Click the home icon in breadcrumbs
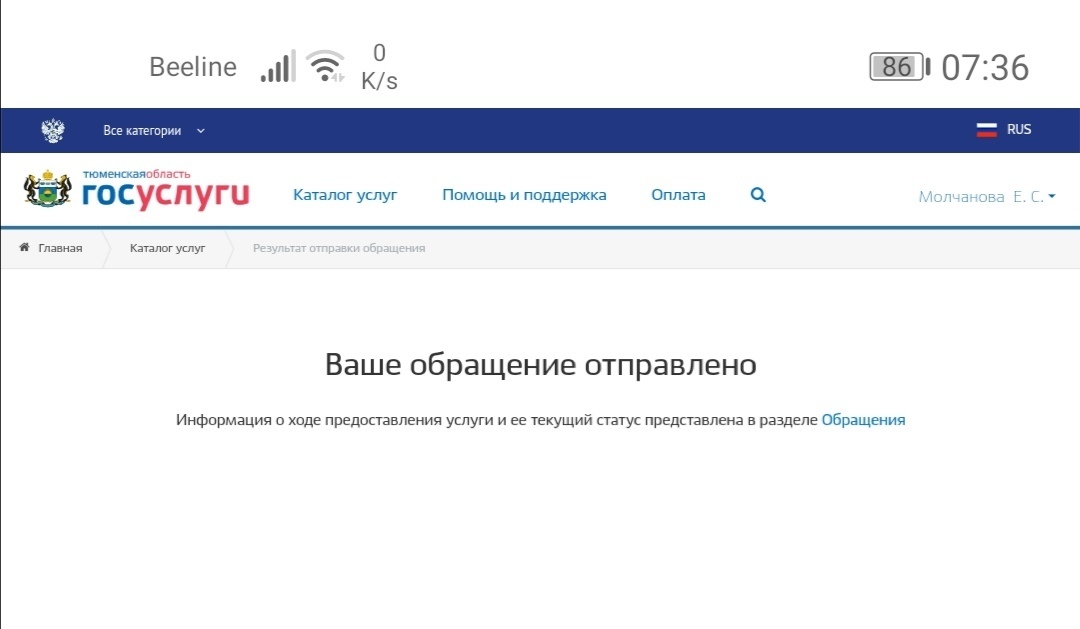The height and width of the screenshot is (629, 1080). point(25,248)
